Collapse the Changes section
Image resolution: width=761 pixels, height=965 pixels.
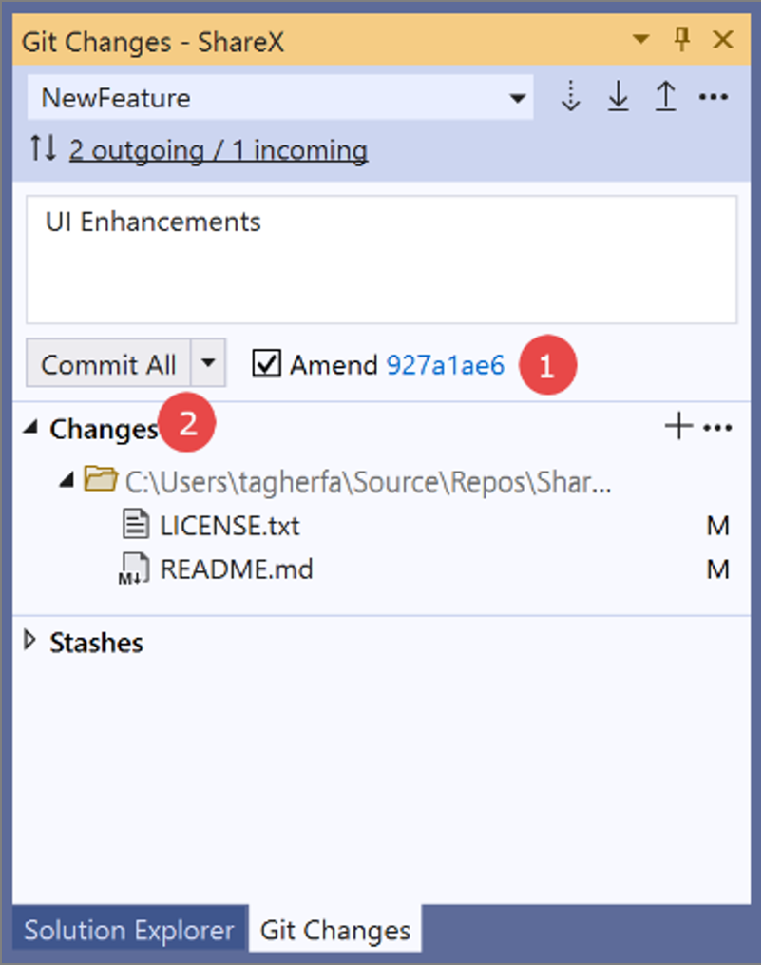[x=31, y=428]
